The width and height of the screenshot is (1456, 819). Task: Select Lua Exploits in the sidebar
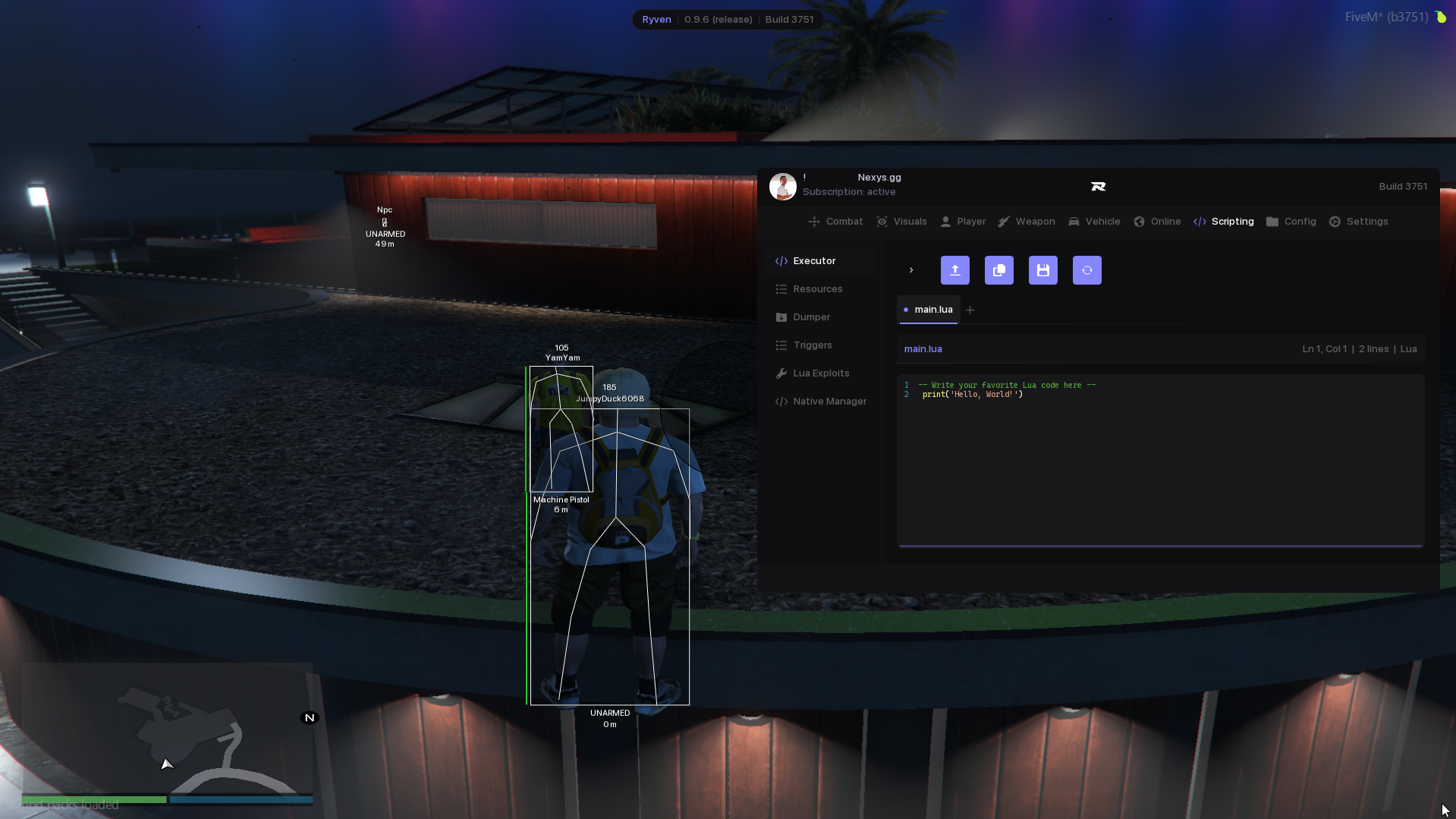(820, 373)
